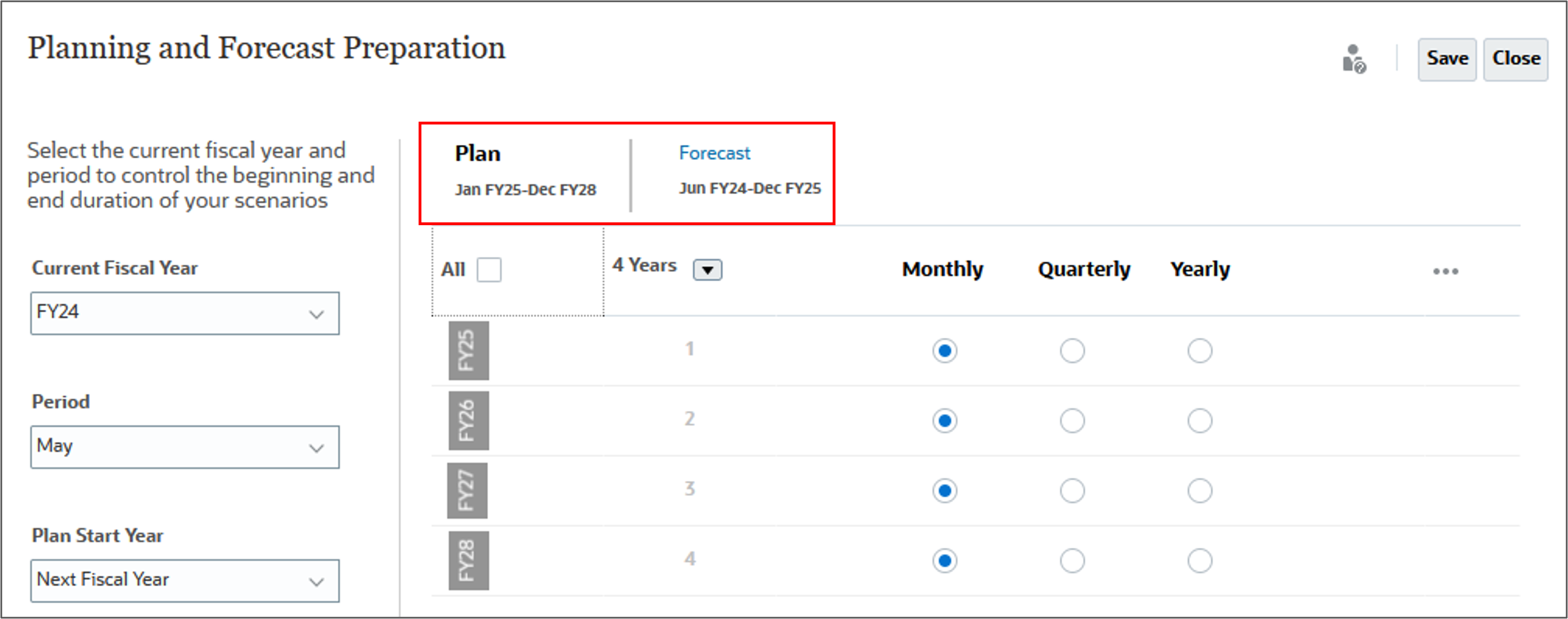The height and width of the screenshot is (619, 1568).
Task: Click the FY27 year label block
Action: click(x=467, y=491)
